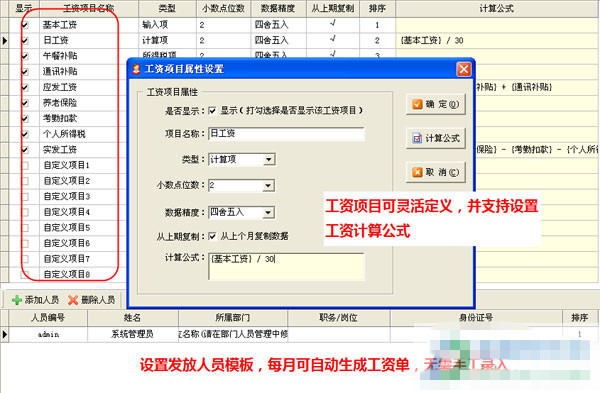The image size is (600, 393).
Task: Toggle display checkbox for 应发工资 row
Action: (x=25, y=87)
